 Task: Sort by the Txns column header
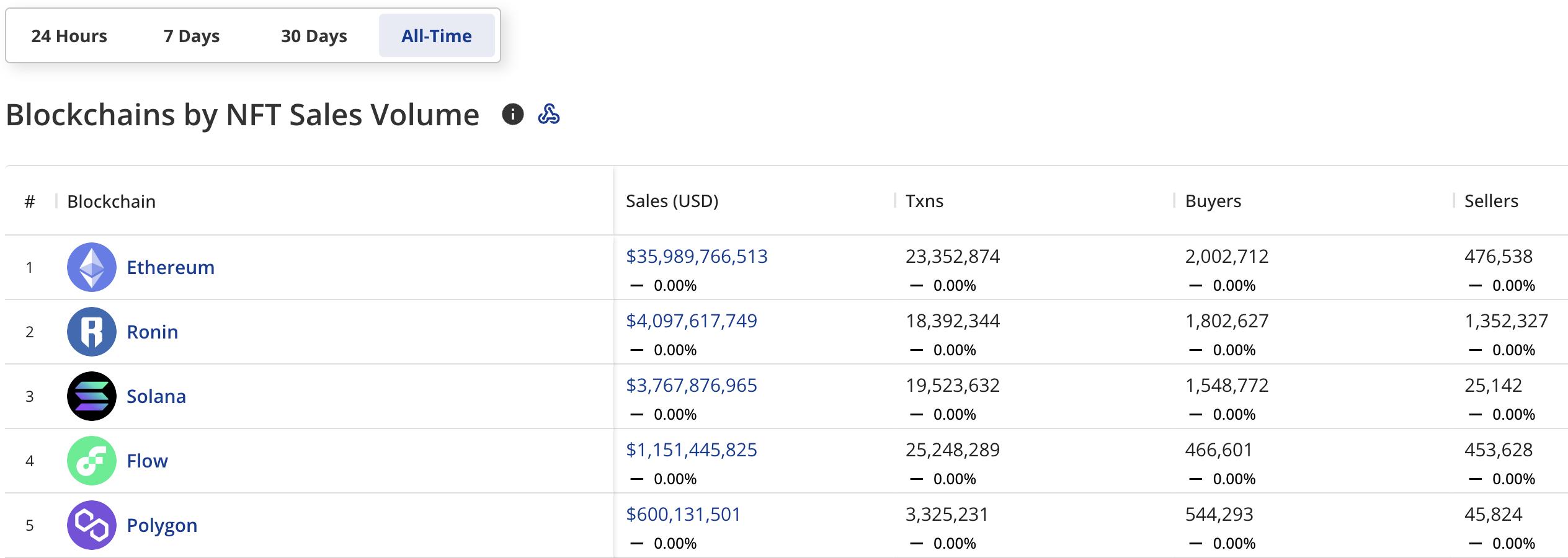tap(924, 201)
